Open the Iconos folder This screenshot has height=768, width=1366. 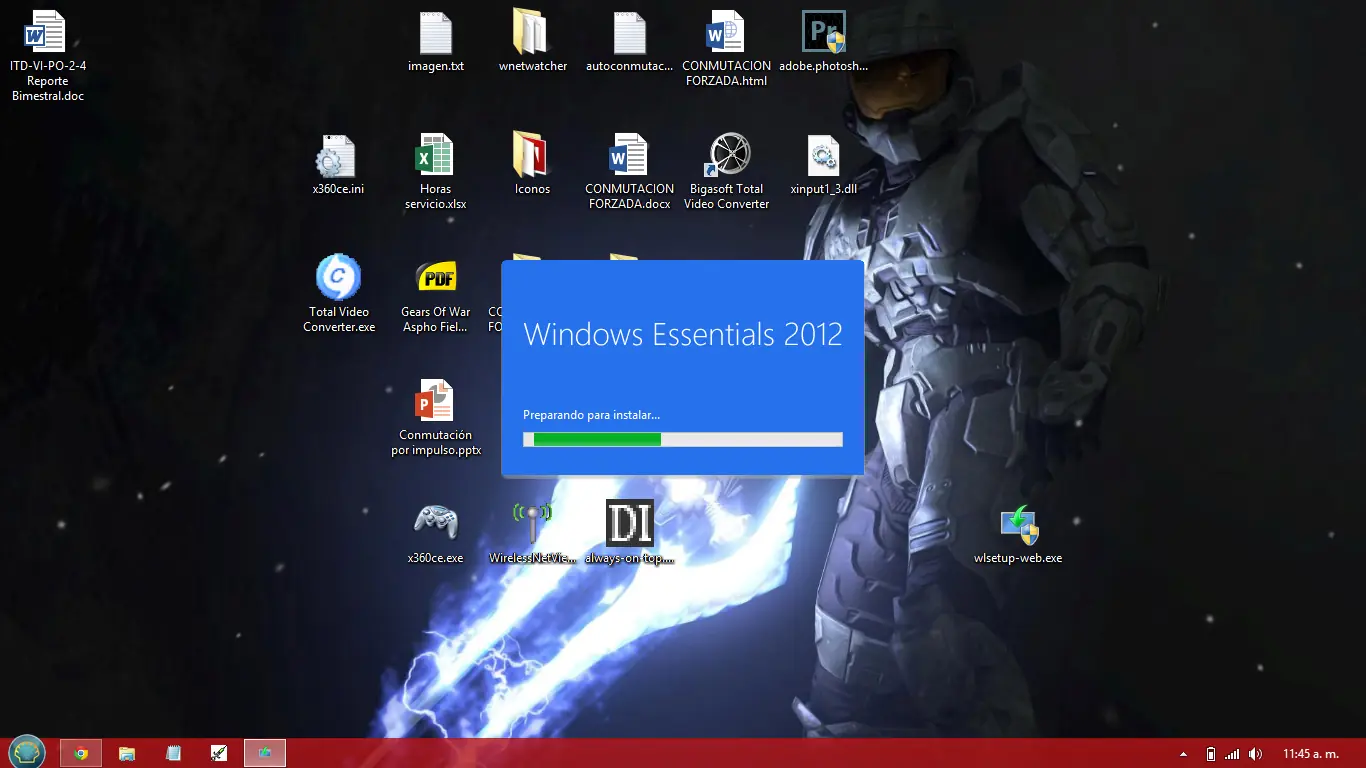tap(532, 165)
